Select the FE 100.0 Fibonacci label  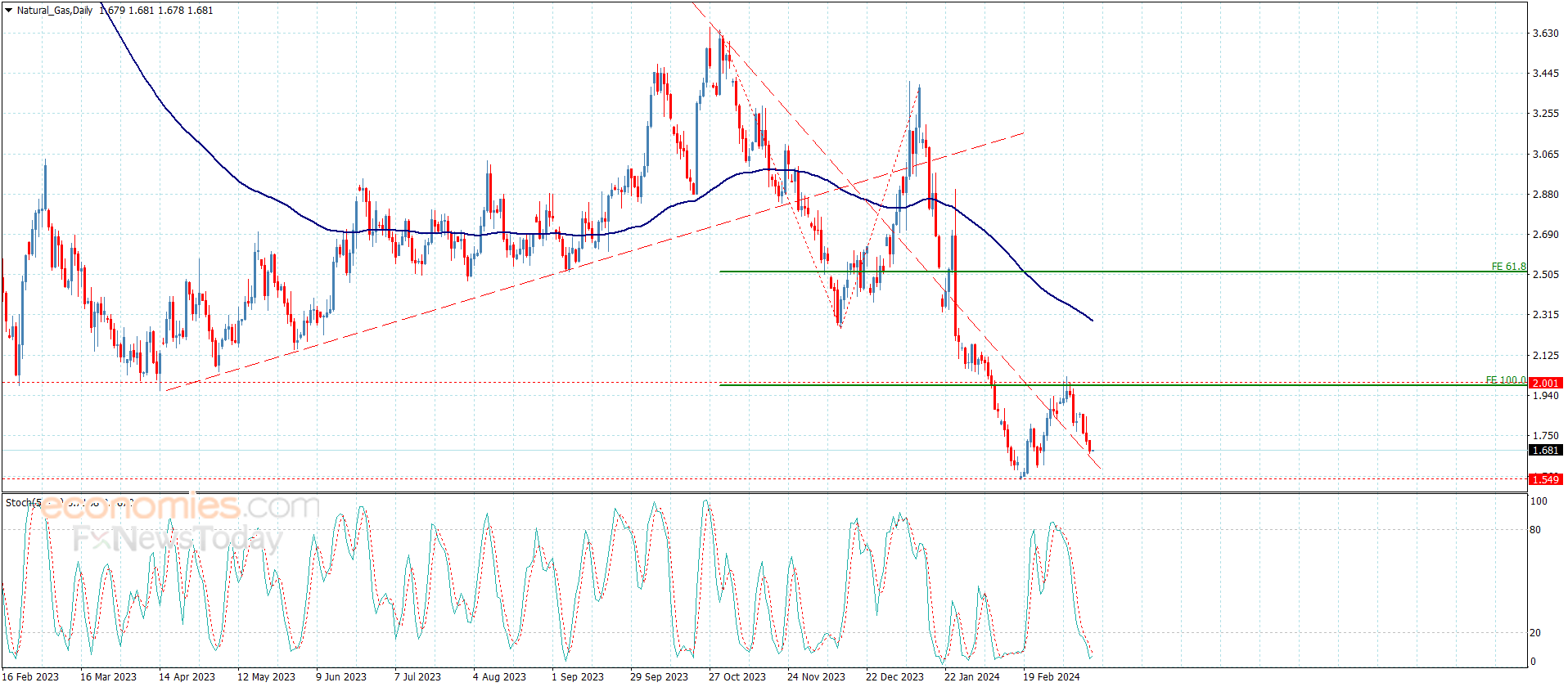1505,380
